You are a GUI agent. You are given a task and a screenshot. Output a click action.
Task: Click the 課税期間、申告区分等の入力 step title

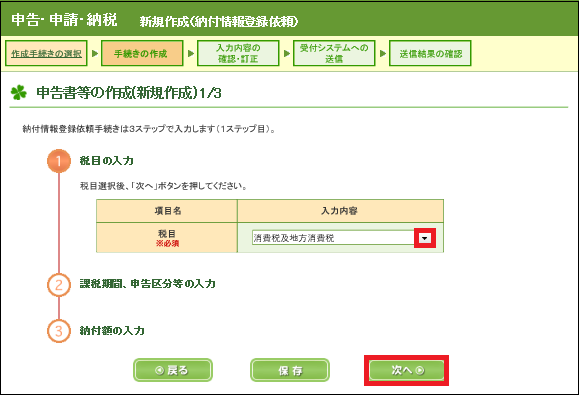(148, 284)
